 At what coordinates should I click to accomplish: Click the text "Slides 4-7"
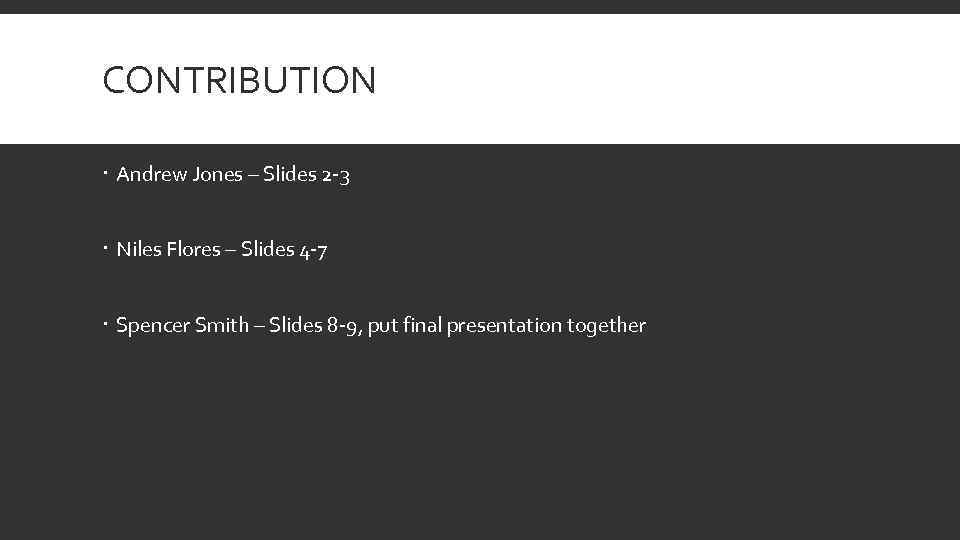(x=283, y=251)
